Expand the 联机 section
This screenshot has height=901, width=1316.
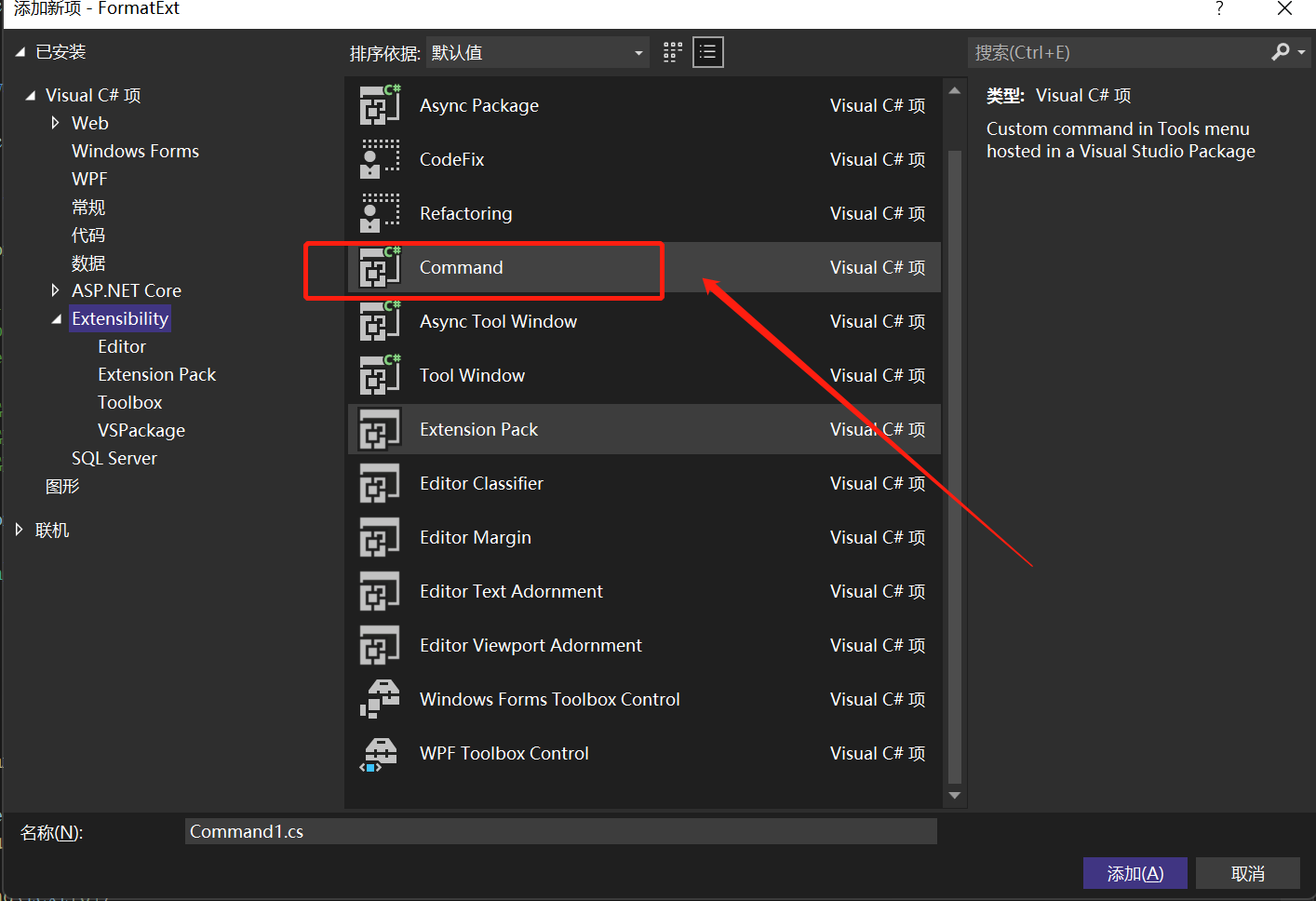(x=19, y=530)
